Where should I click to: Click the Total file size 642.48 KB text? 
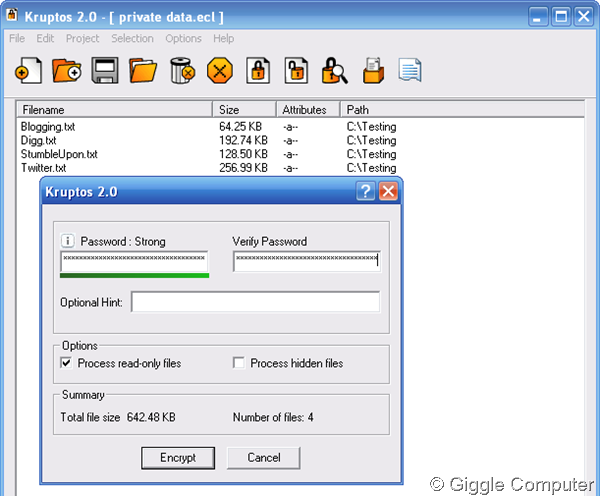pyautogui.click(x=118, y=417)
